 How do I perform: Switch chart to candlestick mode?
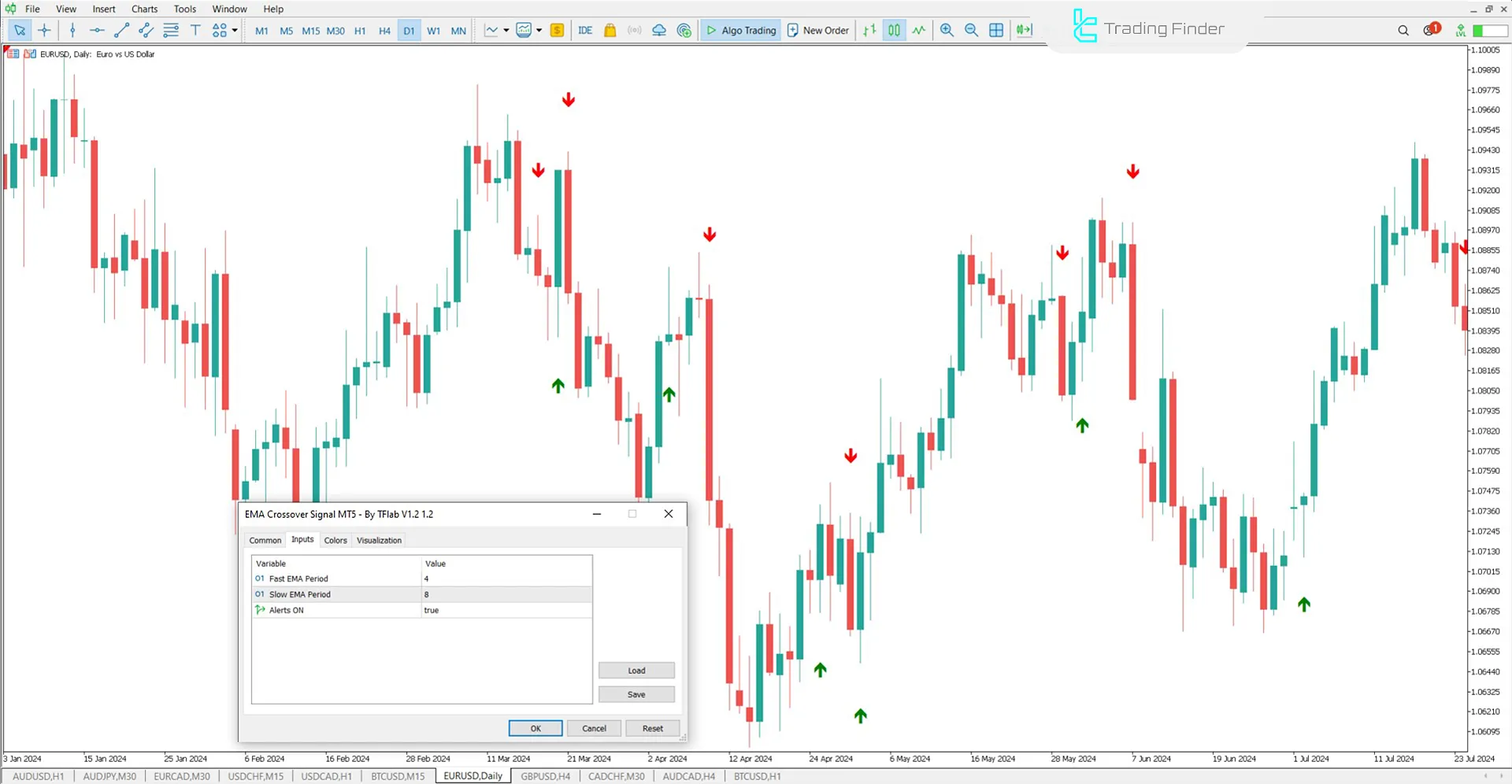[894, 30]
